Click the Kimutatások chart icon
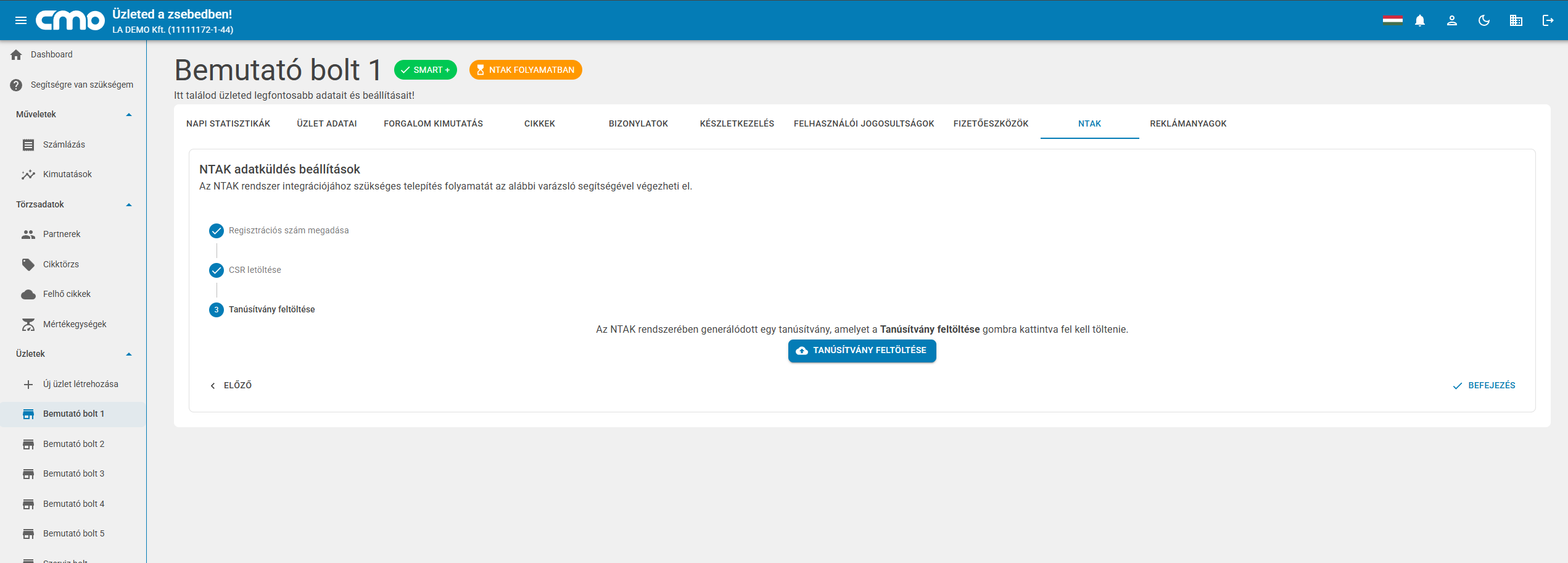1568x563 pixels. 28,175
